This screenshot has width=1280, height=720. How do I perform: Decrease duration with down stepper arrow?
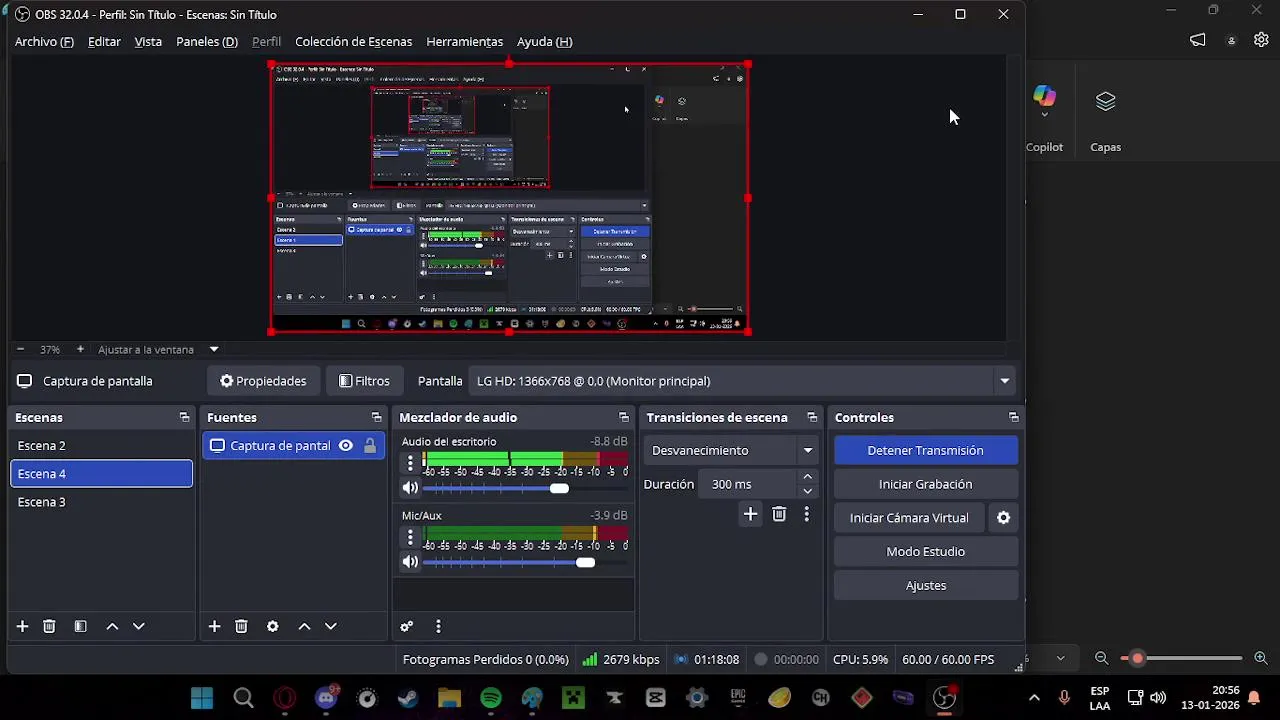808,491
